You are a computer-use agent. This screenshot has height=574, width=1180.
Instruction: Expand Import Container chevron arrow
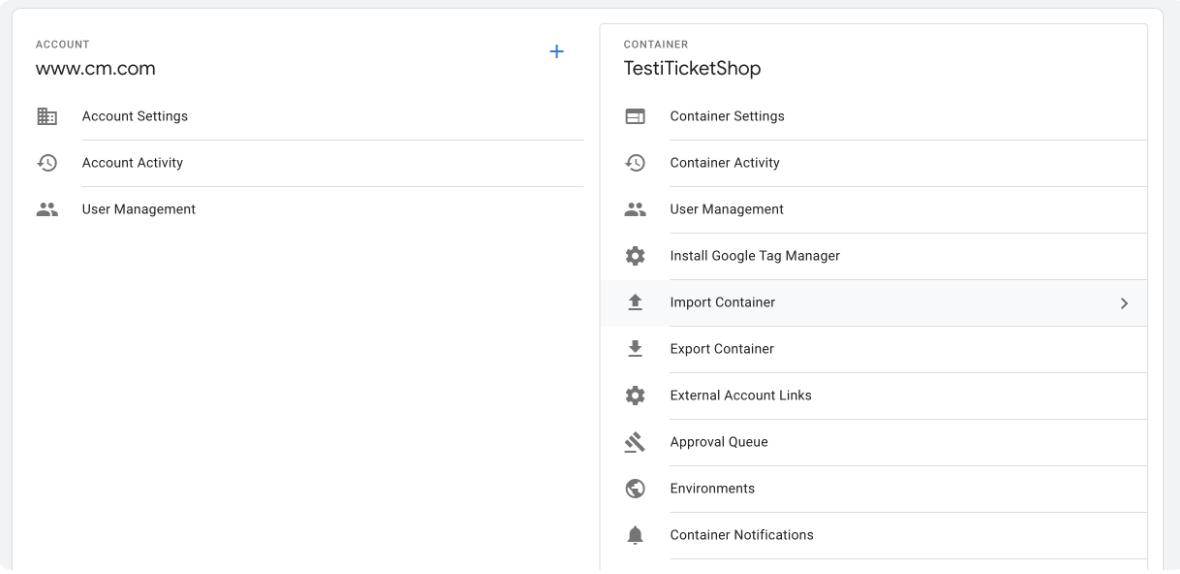tap(1124, 303)
